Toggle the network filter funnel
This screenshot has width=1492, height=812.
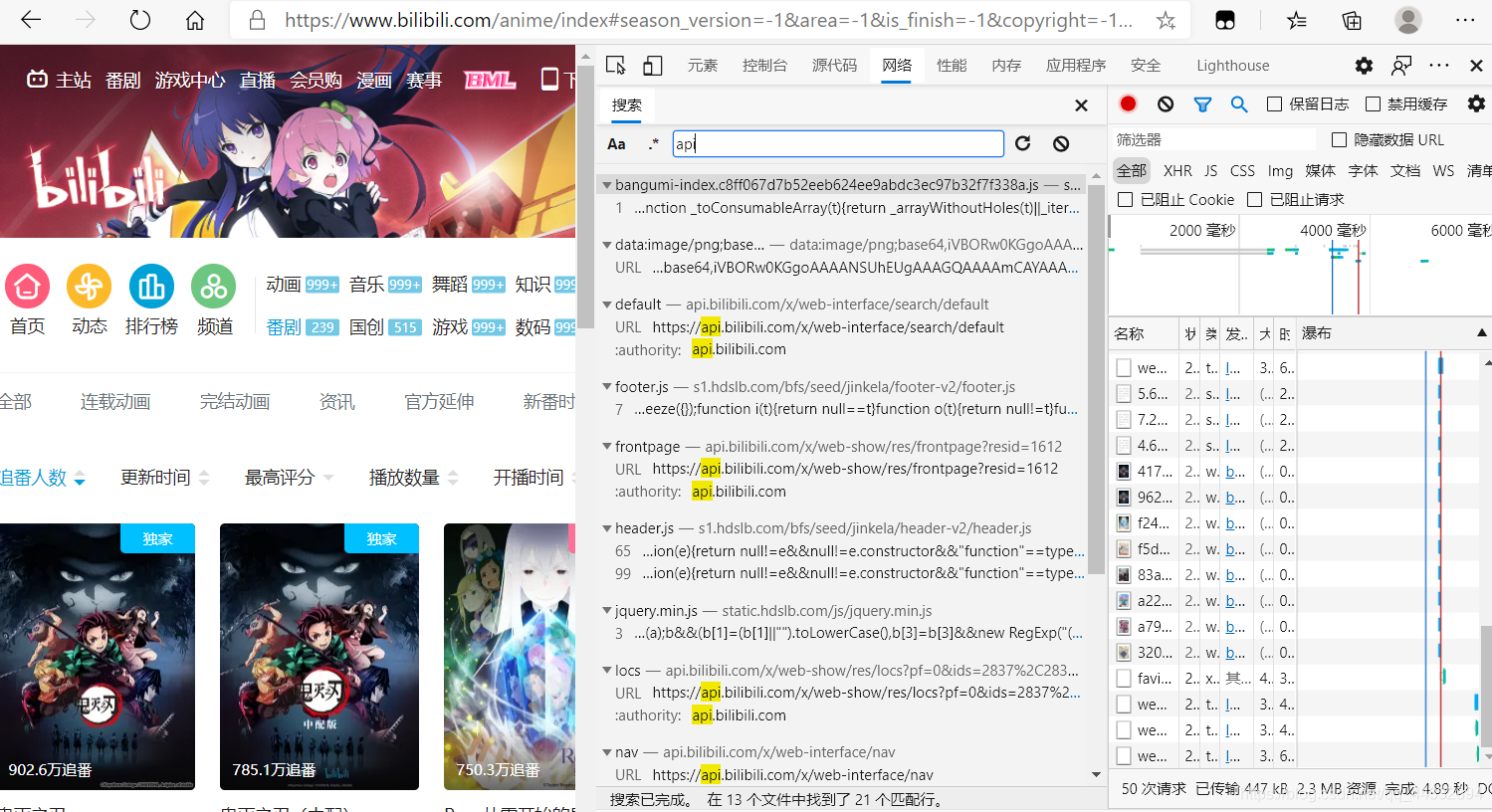(1202, 103)
